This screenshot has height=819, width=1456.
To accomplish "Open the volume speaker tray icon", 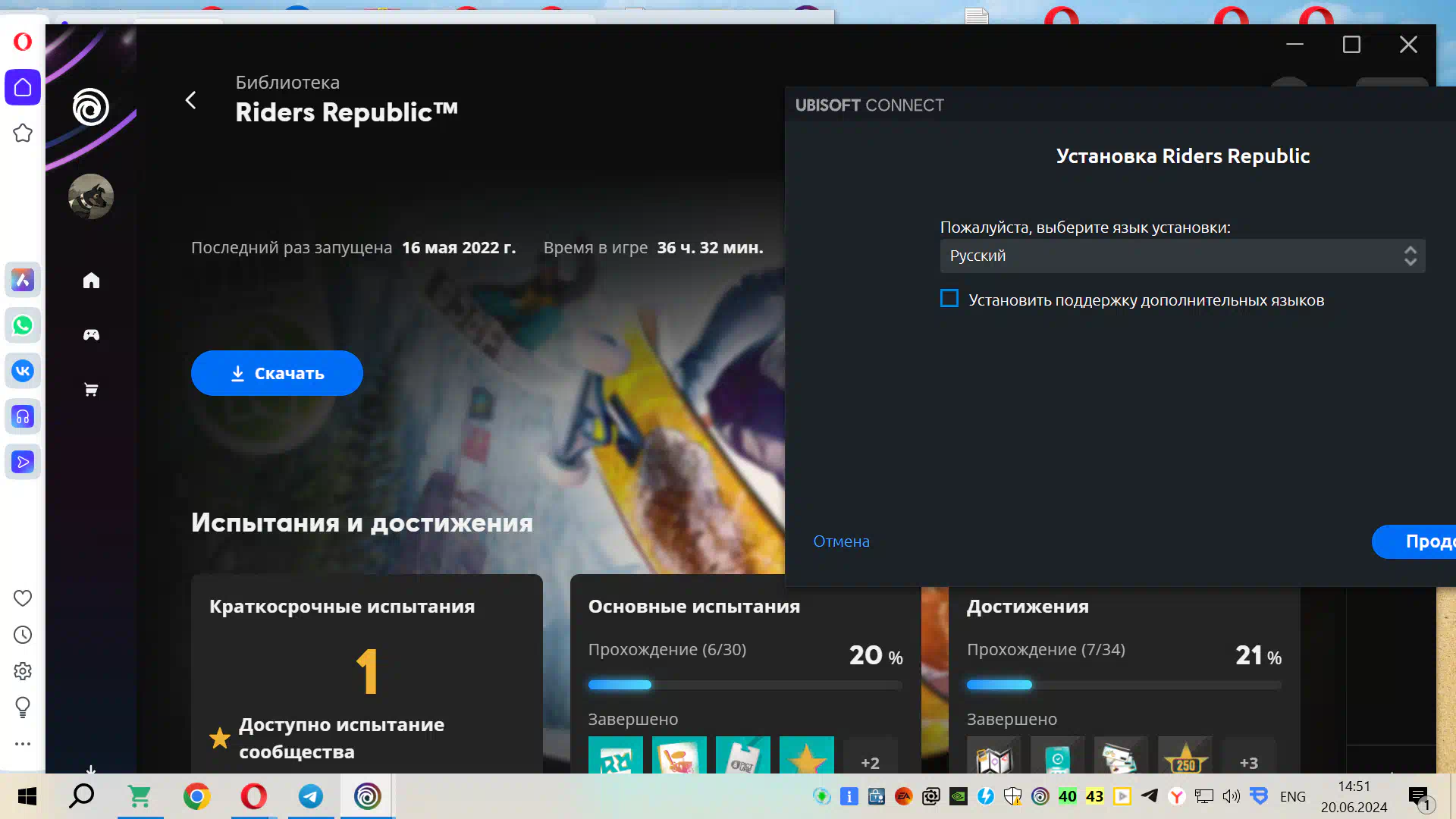I will [x=1231, y=796].
